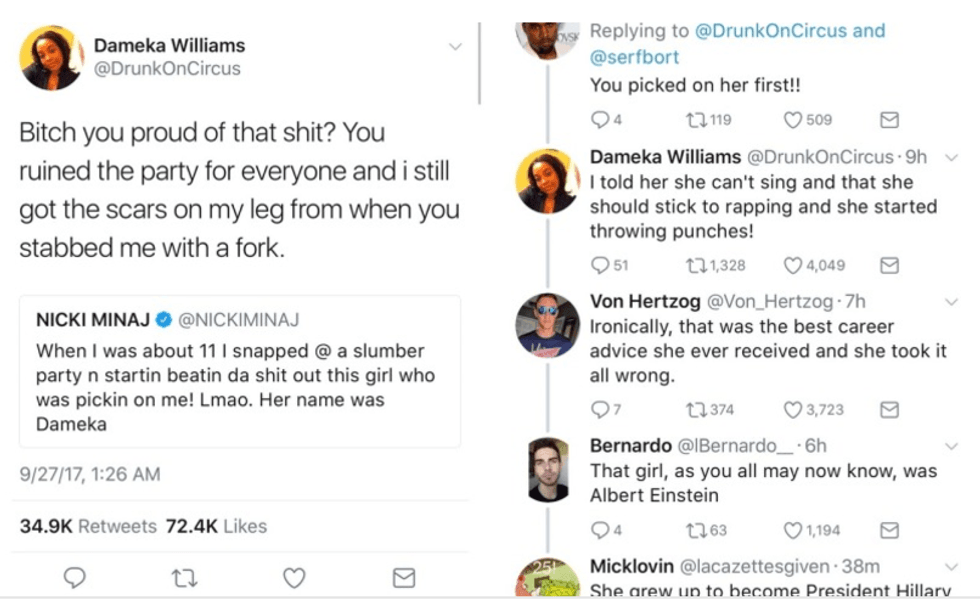Send the main tweet via direct message
Screen dimensions: 980x603
pos(404,578)
